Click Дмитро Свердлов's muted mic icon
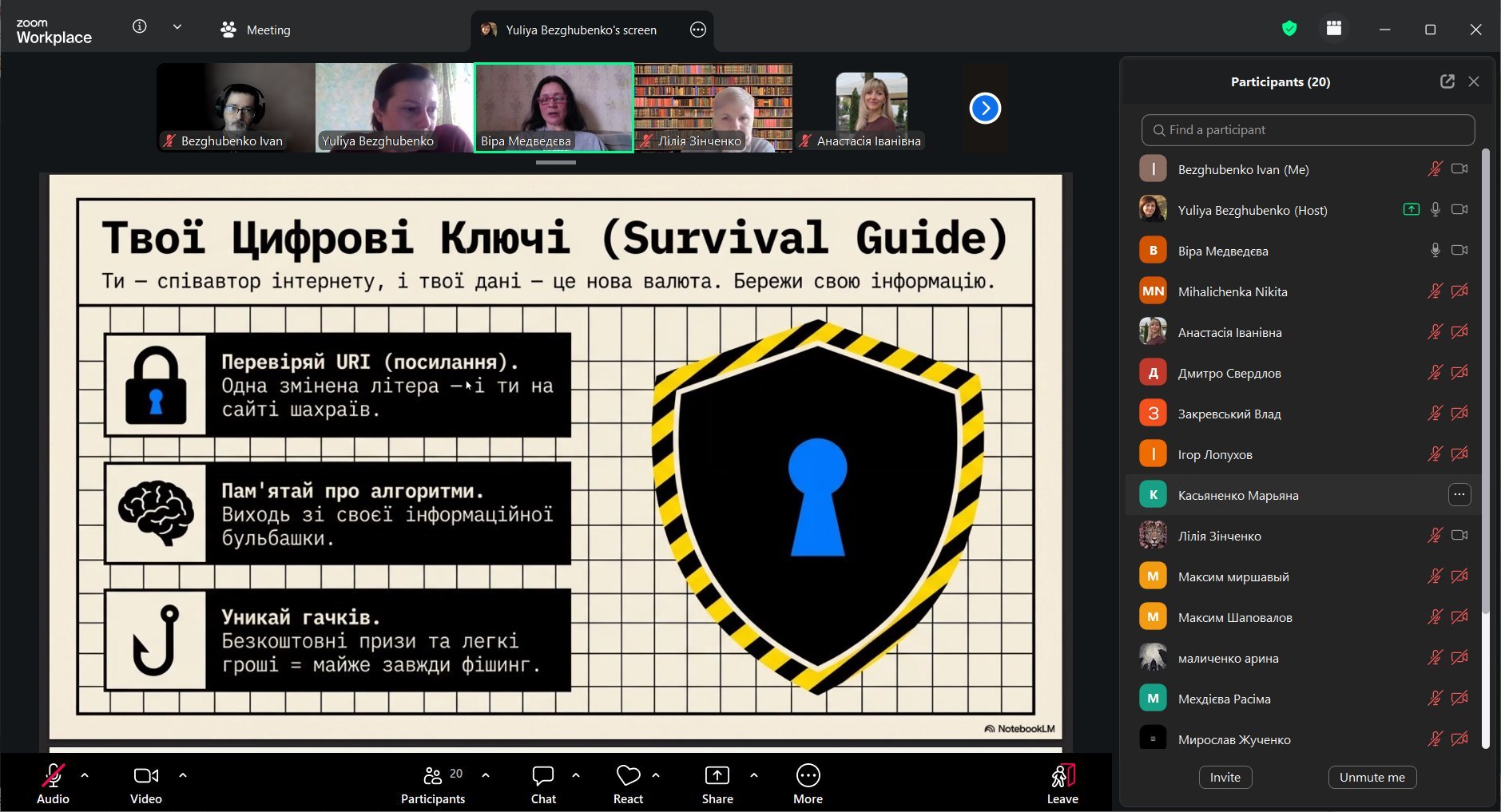 1435,373
